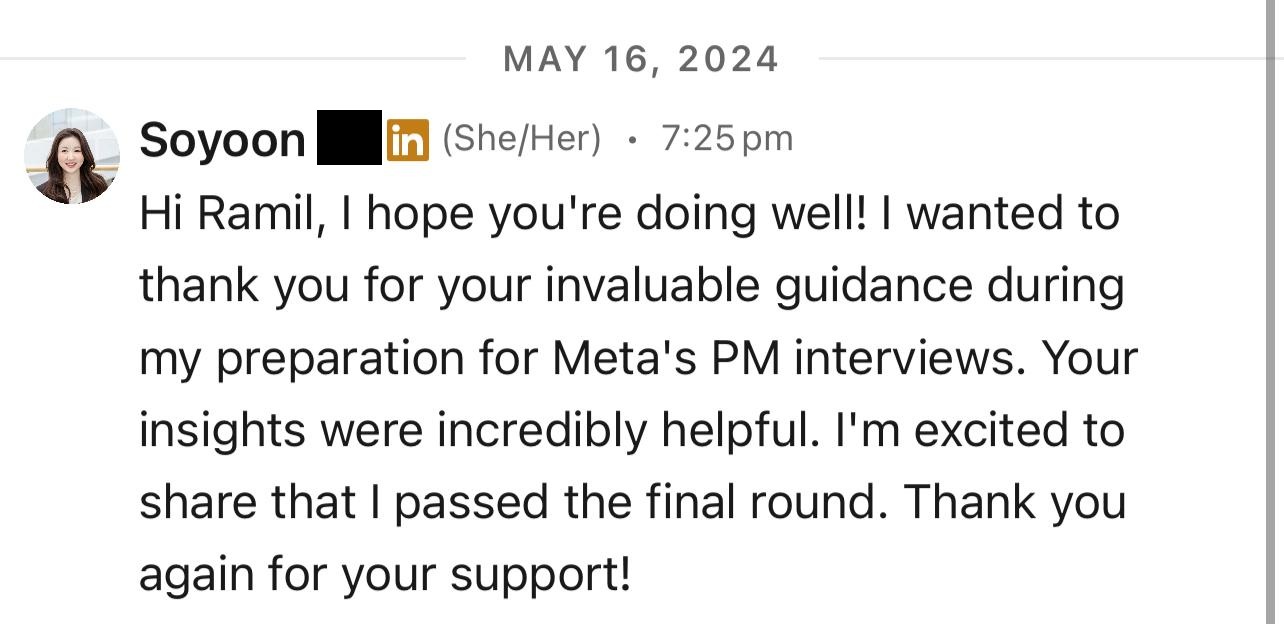Click the MAY 16, 2024 date divider
Viewport: 1284px width, 624px height.
(641, 59)
